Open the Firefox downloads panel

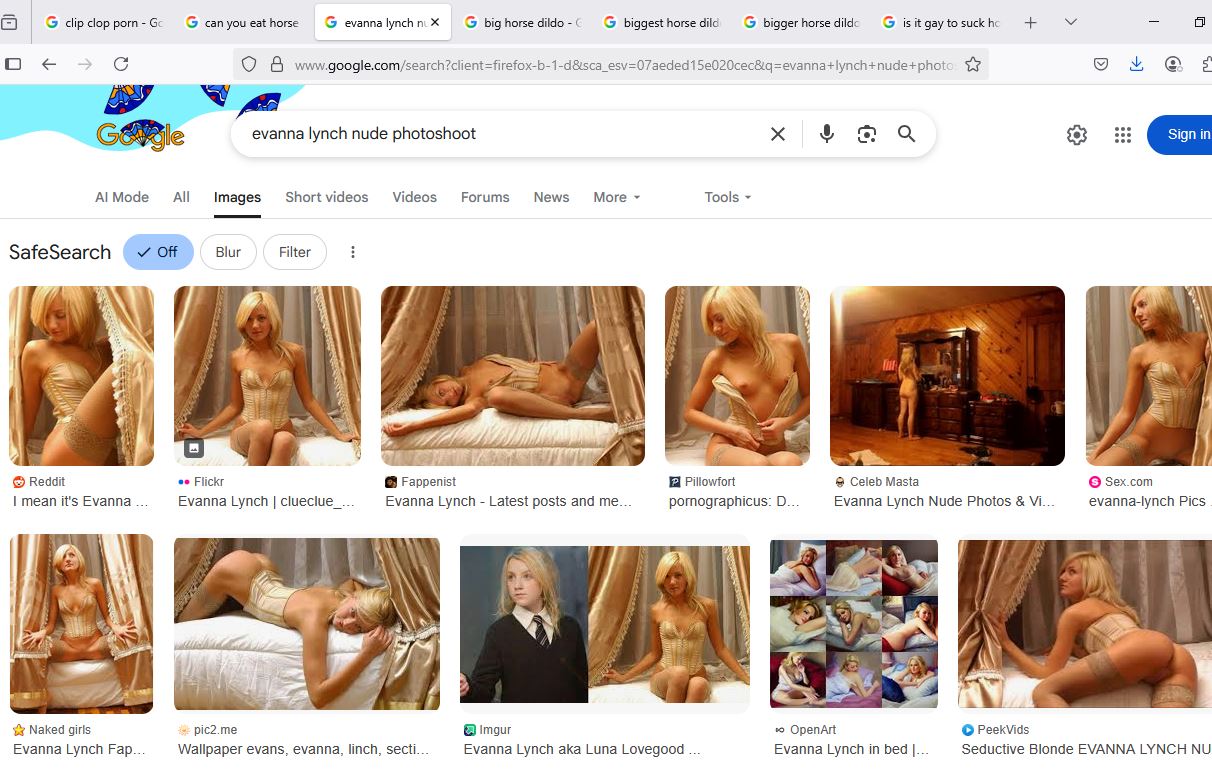(x=1136, y=64)
